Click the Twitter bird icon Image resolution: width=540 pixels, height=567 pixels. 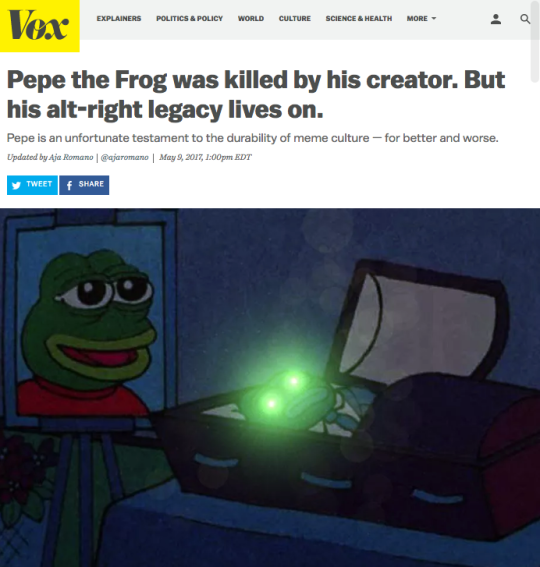tap(16, 186)
